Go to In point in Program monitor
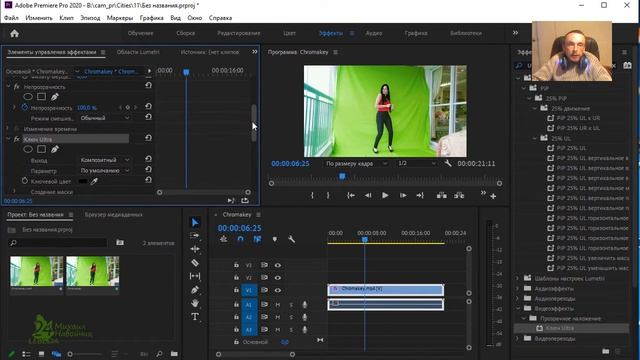This screenshot has height=360, width=640. coord(351,196)
